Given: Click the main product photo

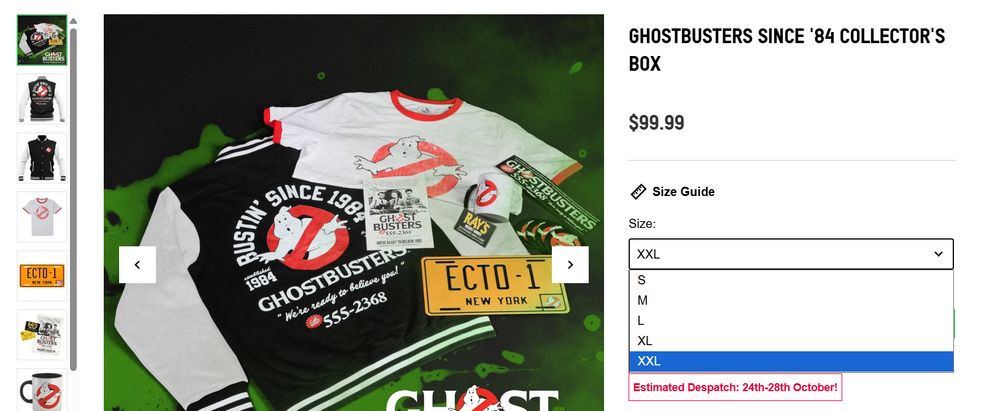Looking at the screenshot, I should (354, 213).
